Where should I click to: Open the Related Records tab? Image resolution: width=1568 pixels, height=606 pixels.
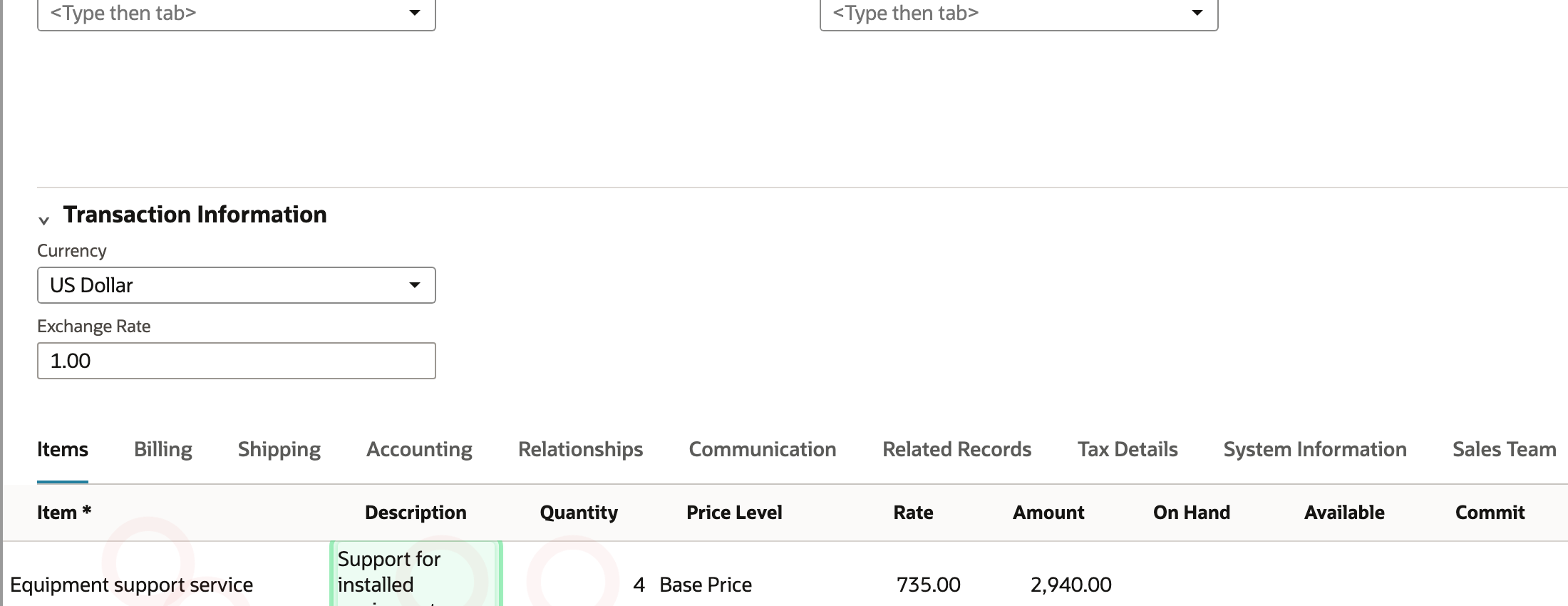tap(956, 449)
